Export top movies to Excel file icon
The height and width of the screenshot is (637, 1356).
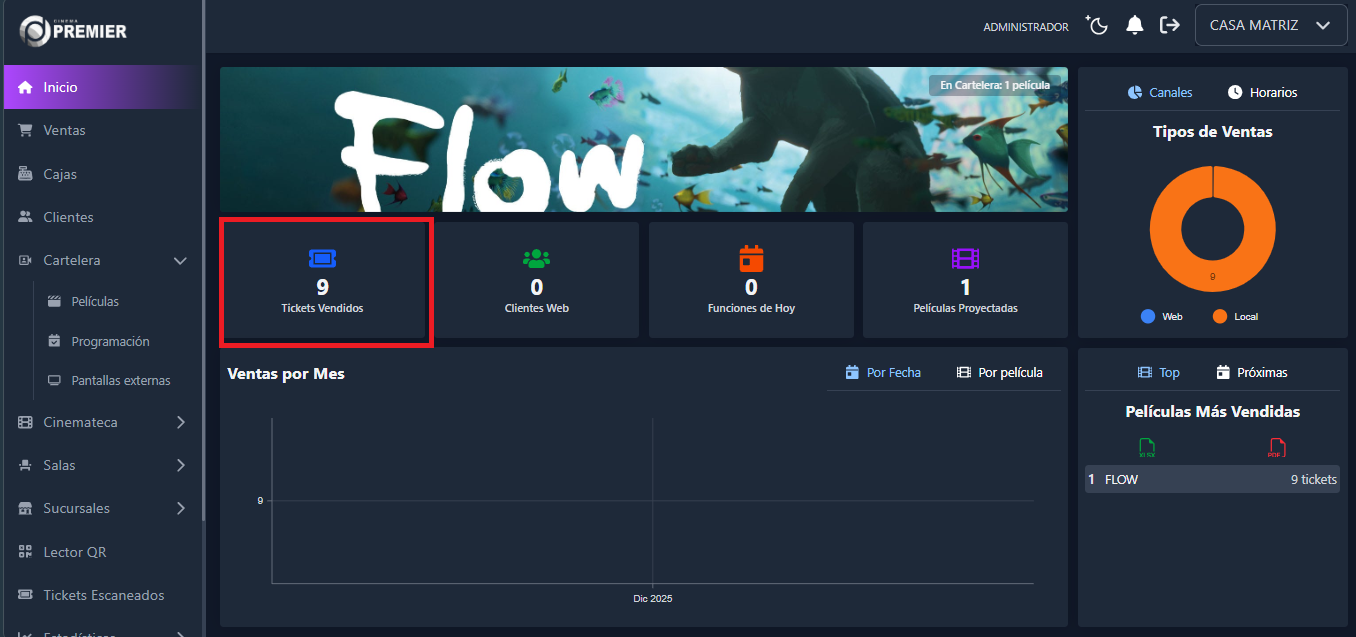point(1147,448)
